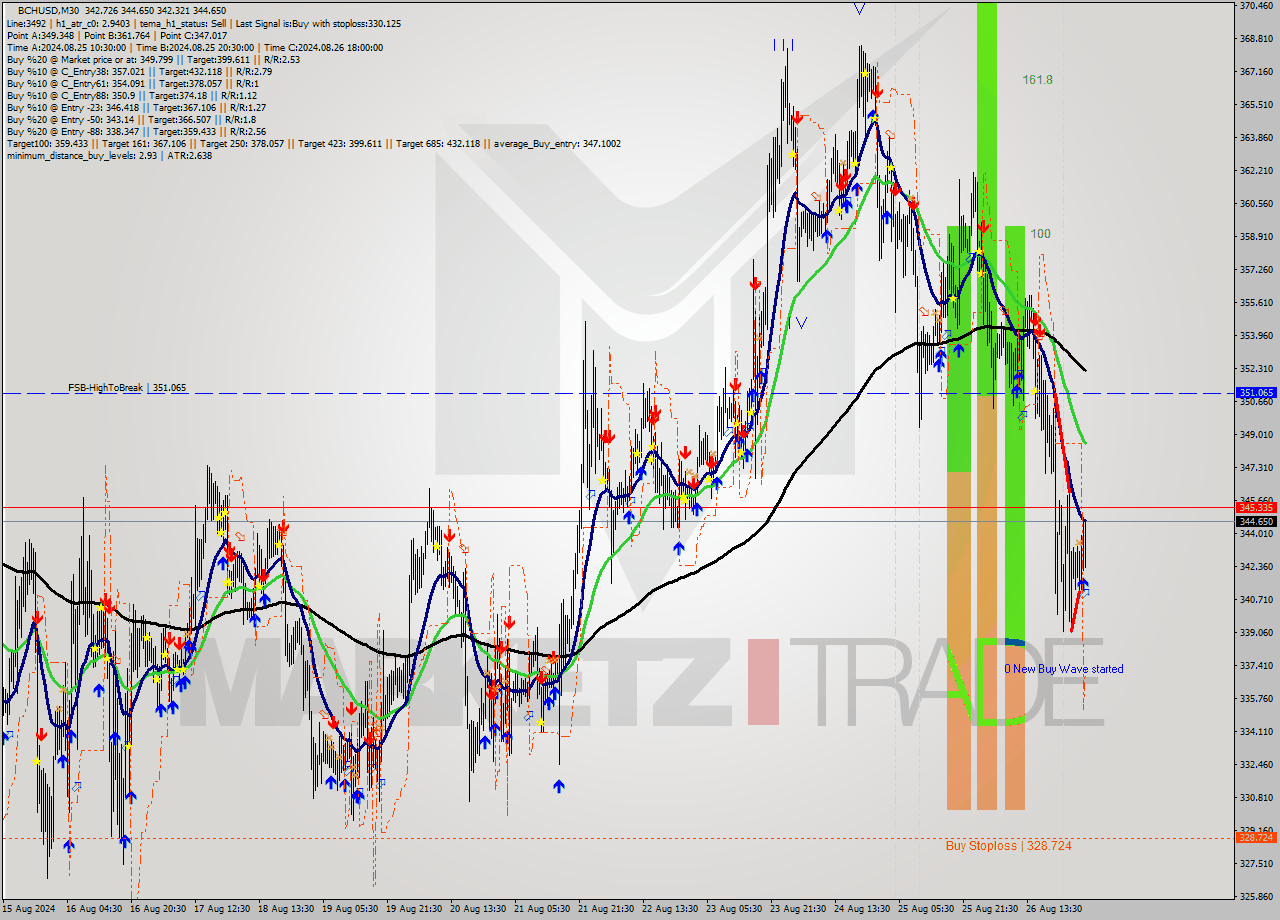Click the 365.510 price axis label

[1256, 105]
